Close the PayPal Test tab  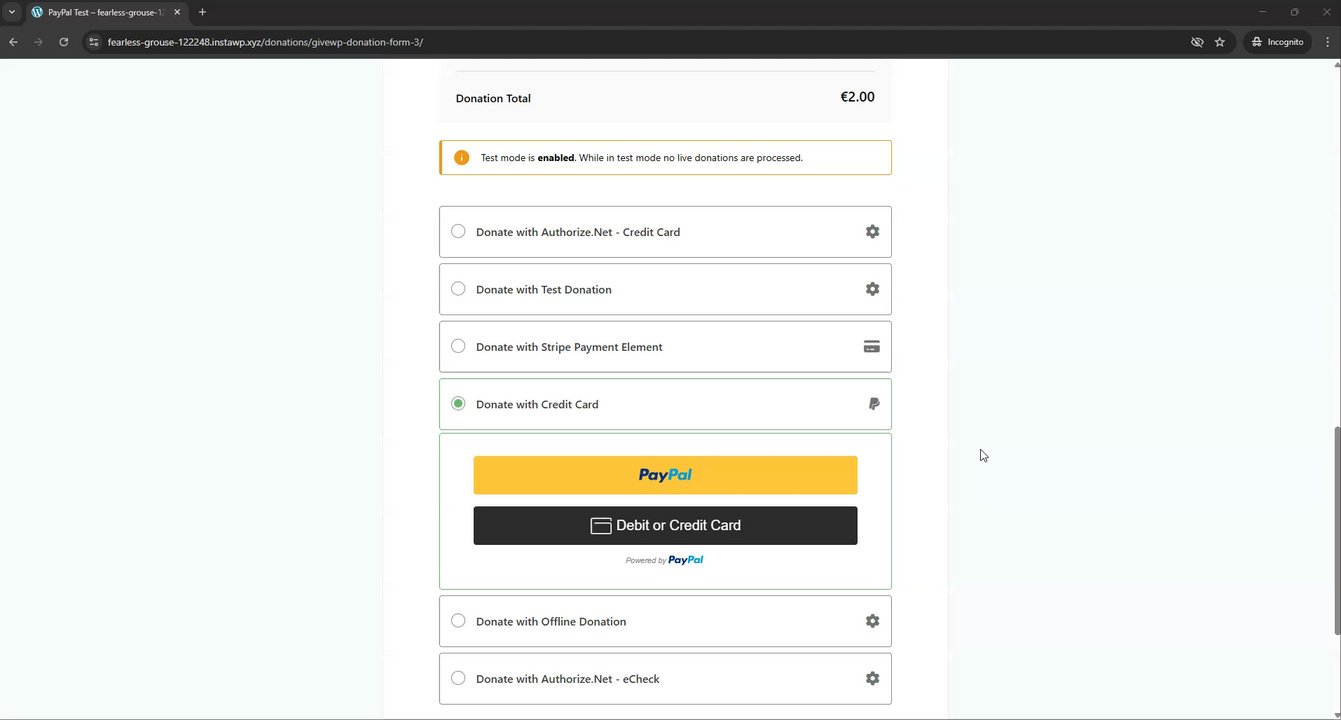[x=177, y=12]
